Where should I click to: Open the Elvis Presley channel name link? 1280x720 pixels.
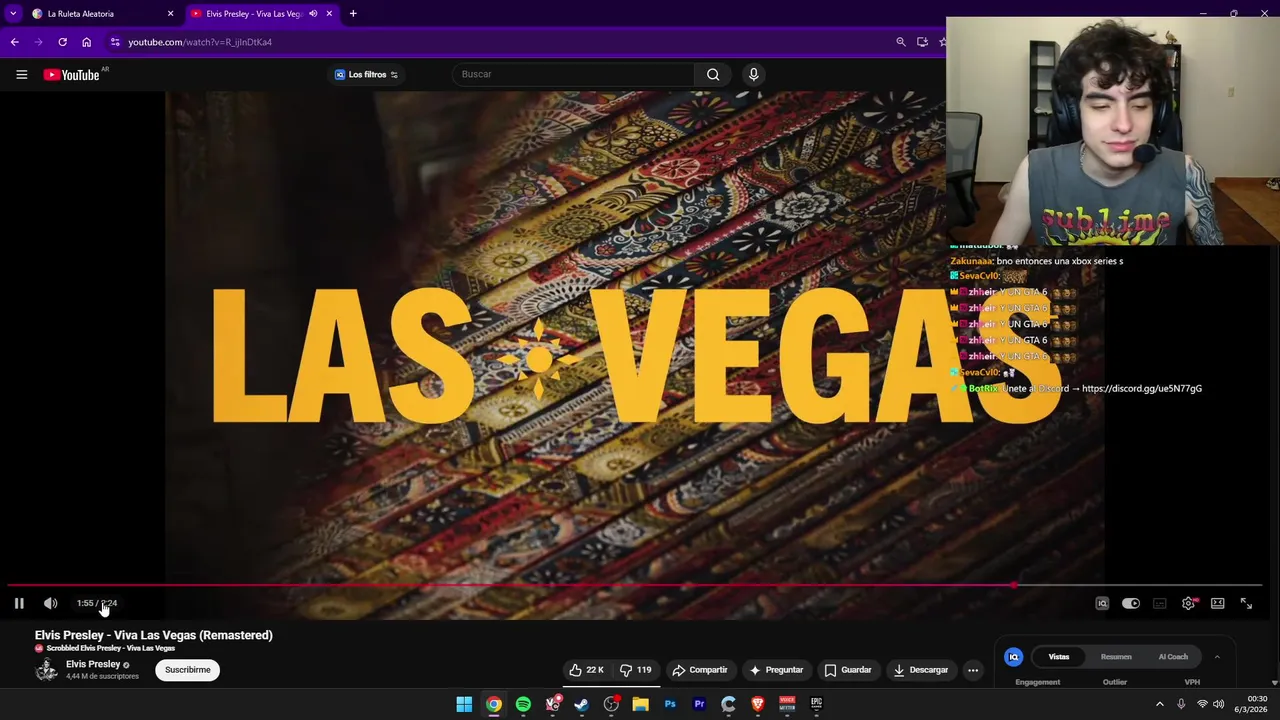click(x=93, y=664)
